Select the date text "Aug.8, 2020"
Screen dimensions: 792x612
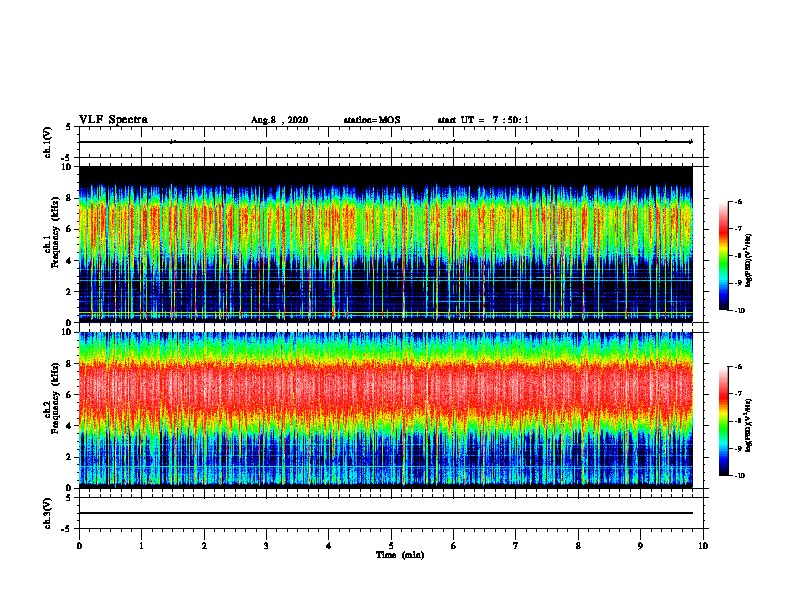(x=279, y=120)
